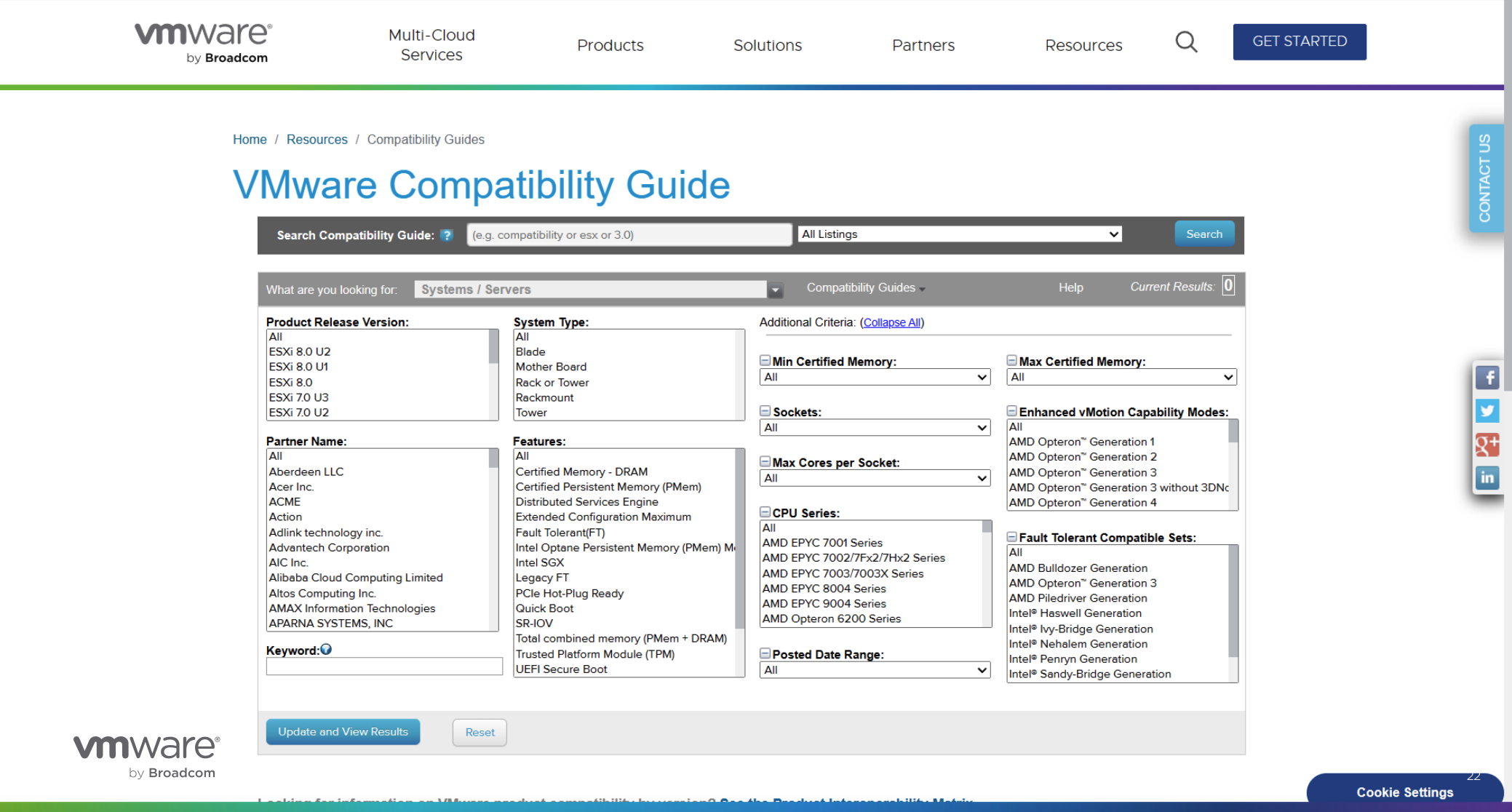
Task: Collapse the Min Certified Memory criteria toggle
Action: (765, 361)
